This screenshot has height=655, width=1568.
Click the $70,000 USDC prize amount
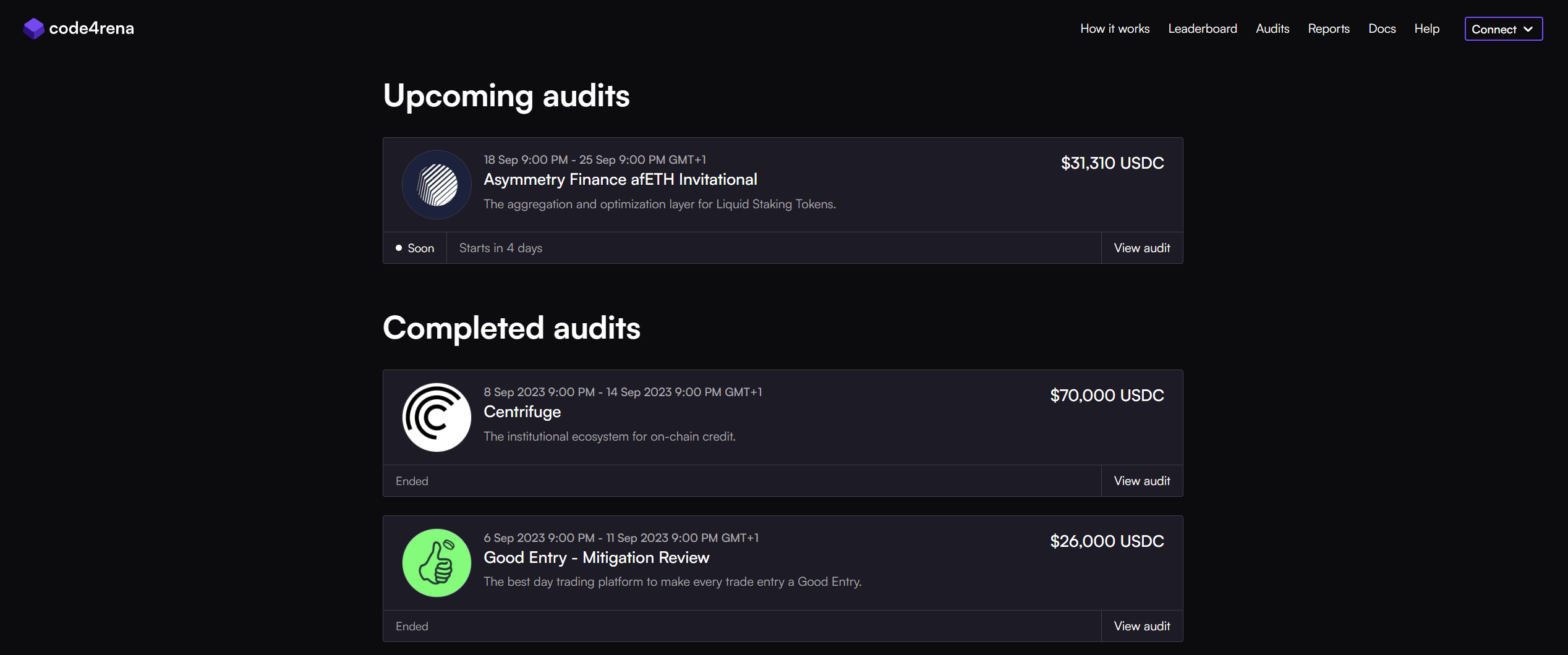click(1107, 395)
